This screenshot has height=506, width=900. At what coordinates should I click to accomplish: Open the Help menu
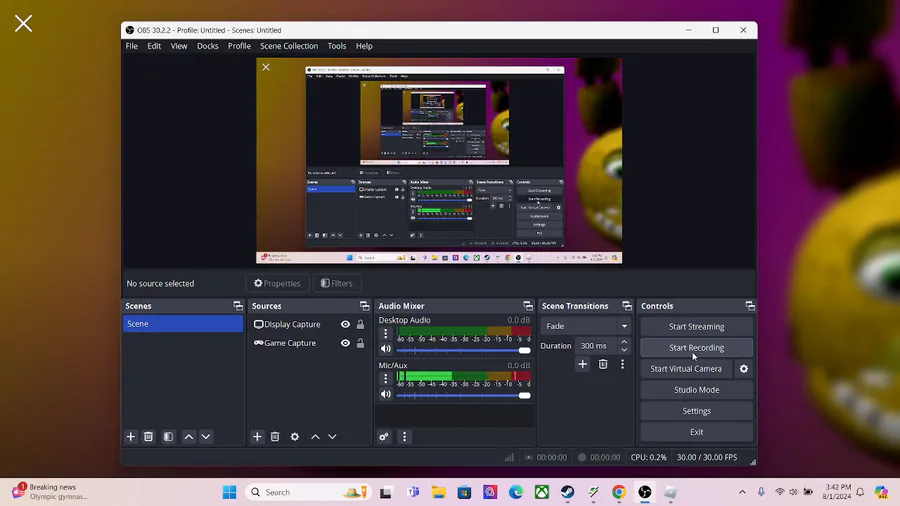pos(364,46)
